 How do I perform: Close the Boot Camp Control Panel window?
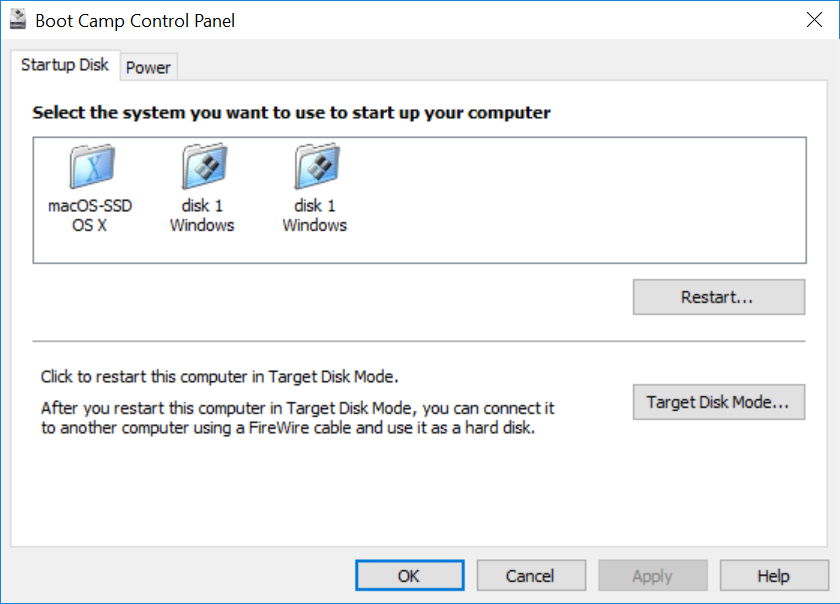[x=813, y=20]
